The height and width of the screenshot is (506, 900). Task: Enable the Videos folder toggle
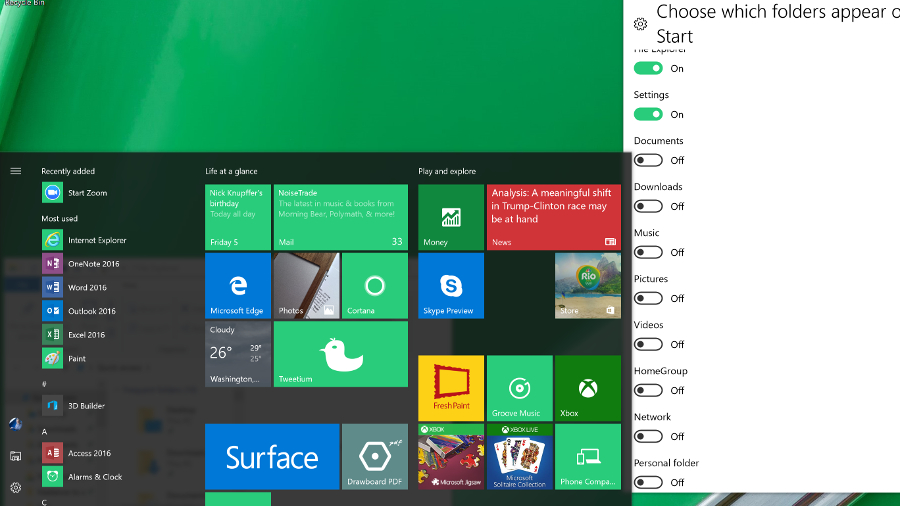click(648, 344)
